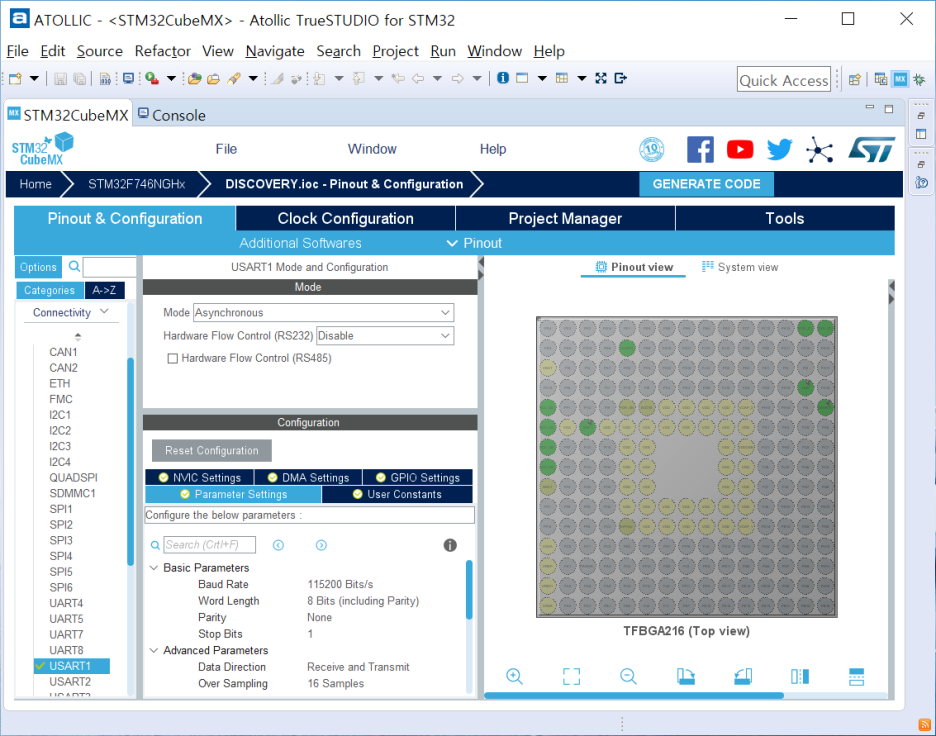The image size is (936, 736).
Task: Expand the Pinout dropdown in the blue bar
Action: [x=475, y=243]
